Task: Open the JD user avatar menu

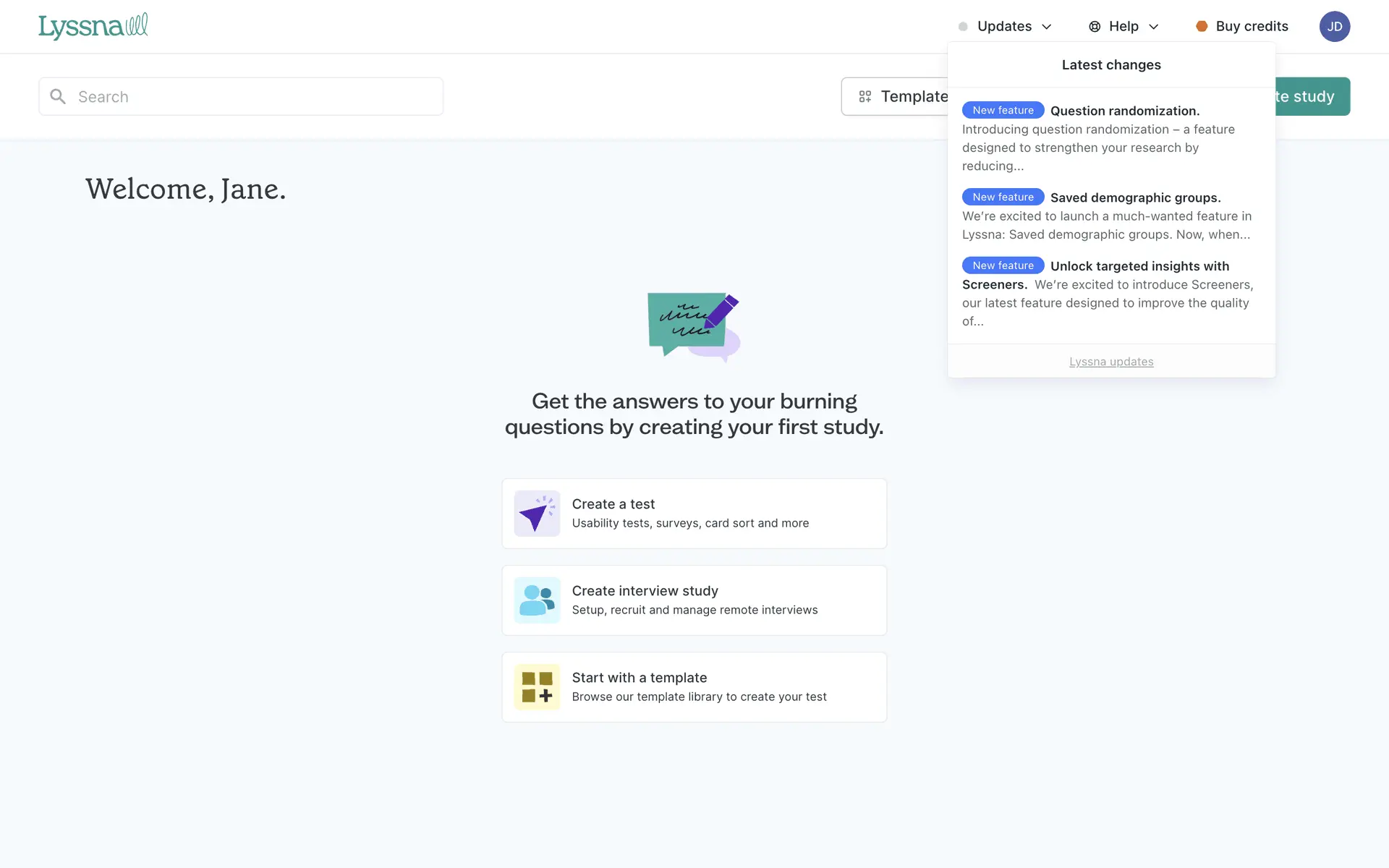Action: pyautogui.click(x=1334, y=26)
